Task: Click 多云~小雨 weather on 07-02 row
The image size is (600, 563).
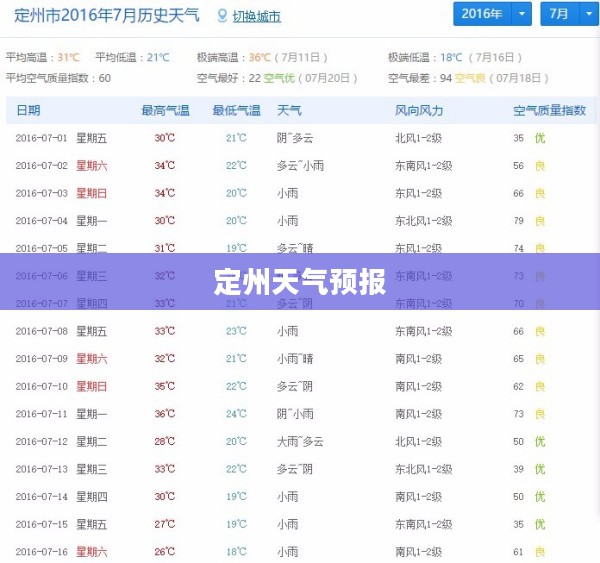Action: pos(300,165)
